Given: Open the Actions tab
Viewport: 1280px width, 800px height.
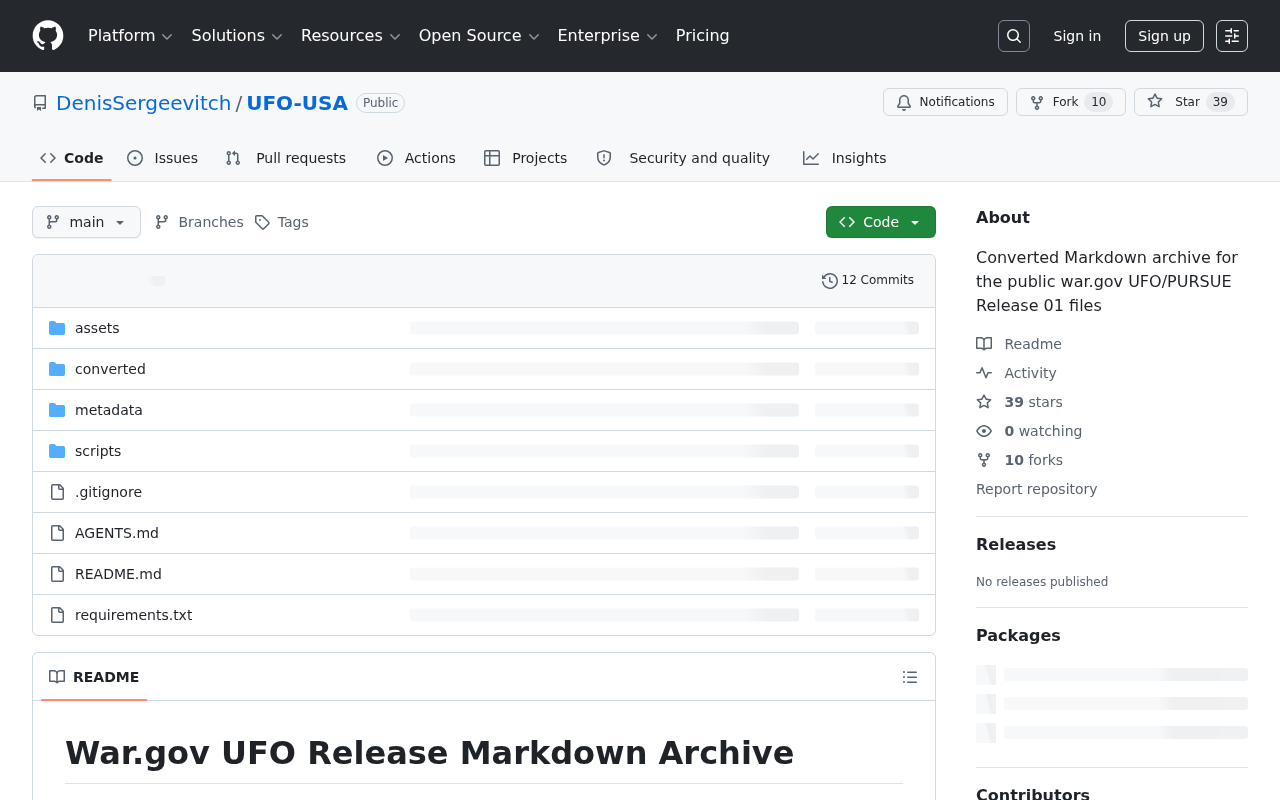Looking at the screenshot, I should (416, 158).
